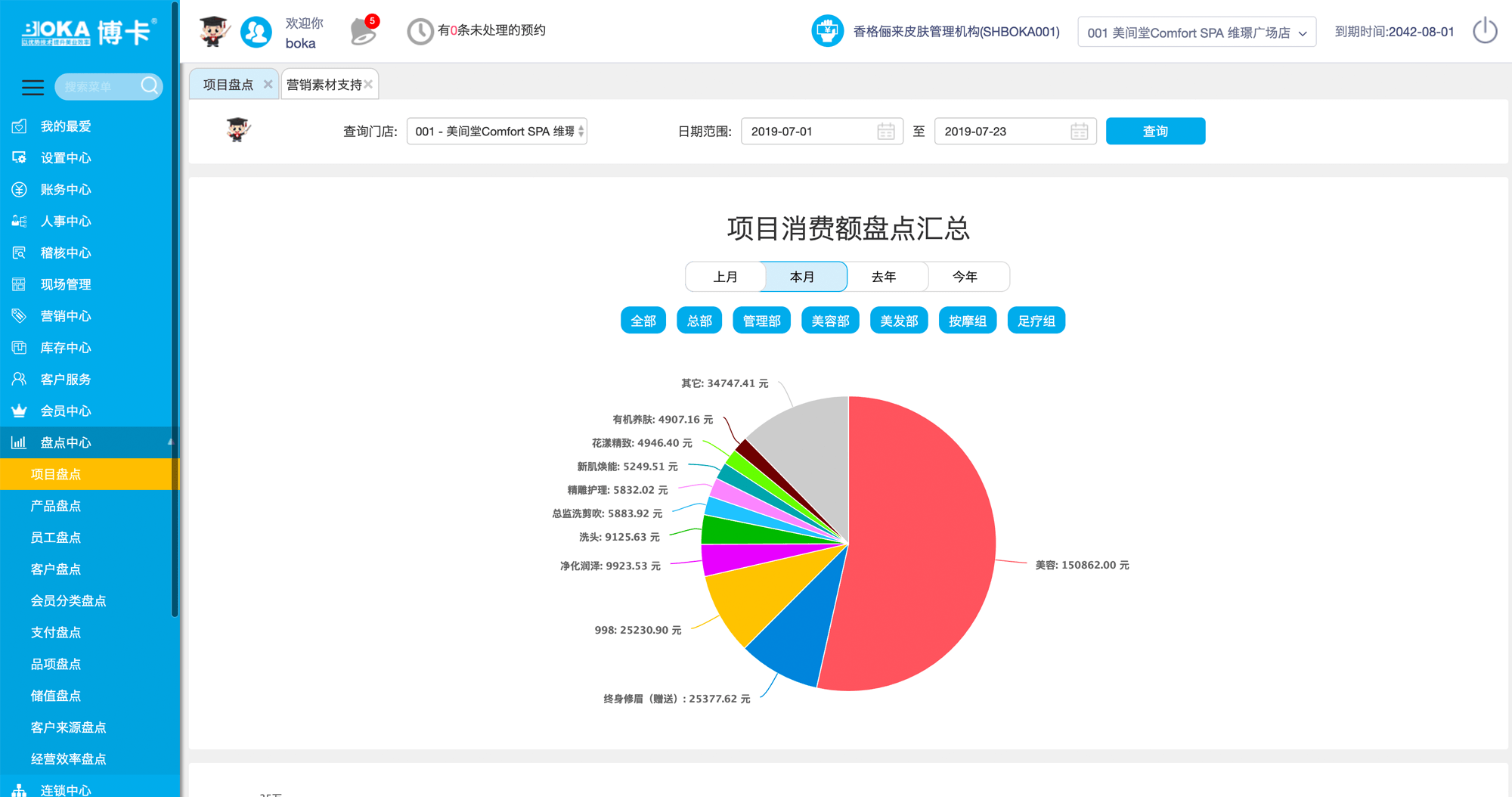Select 产品盘点 from the sidebar menu
This screenshot has width=1512, height=797.
[56, 506]
